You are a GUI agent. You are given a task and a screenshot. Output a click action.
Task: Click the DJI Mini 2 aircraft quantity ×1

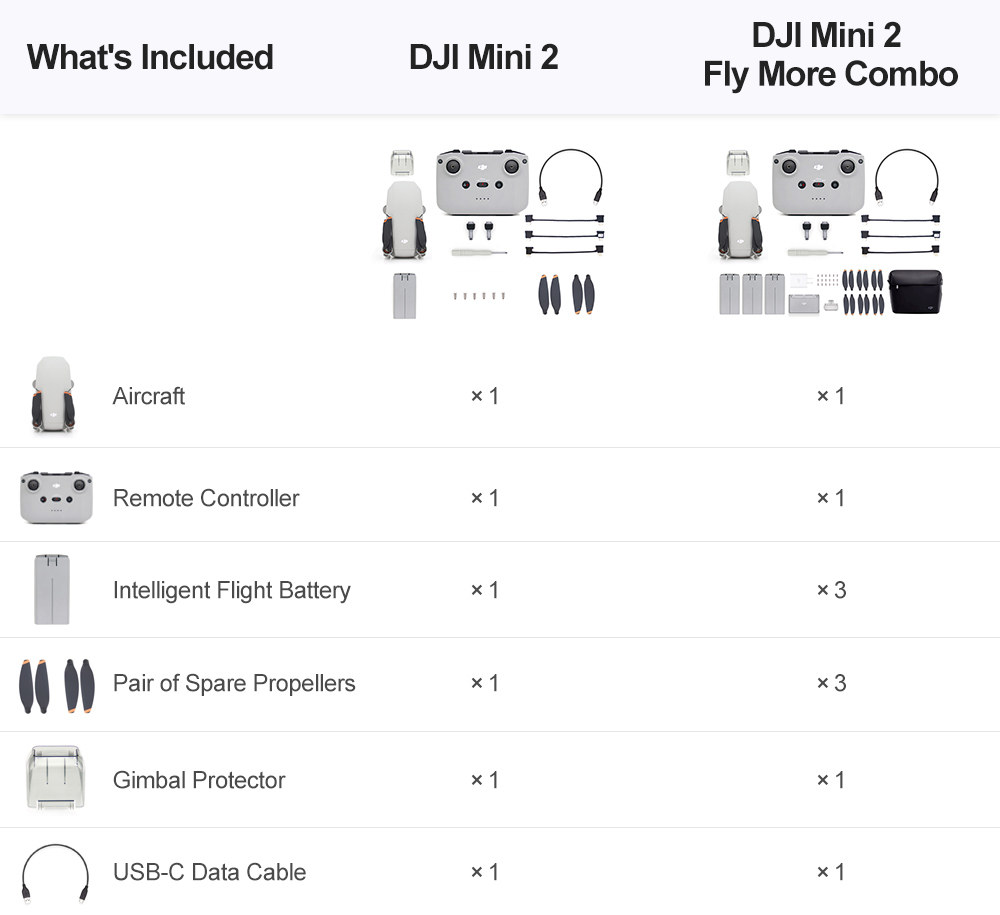point(485,396)
